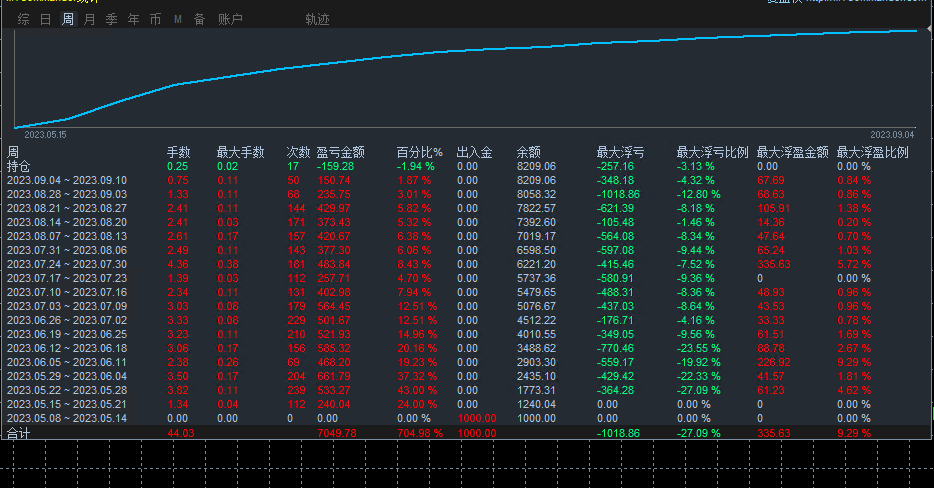
Task: Select week row 2023.06.05 ~ 2023.06.11
Action: 466,362
